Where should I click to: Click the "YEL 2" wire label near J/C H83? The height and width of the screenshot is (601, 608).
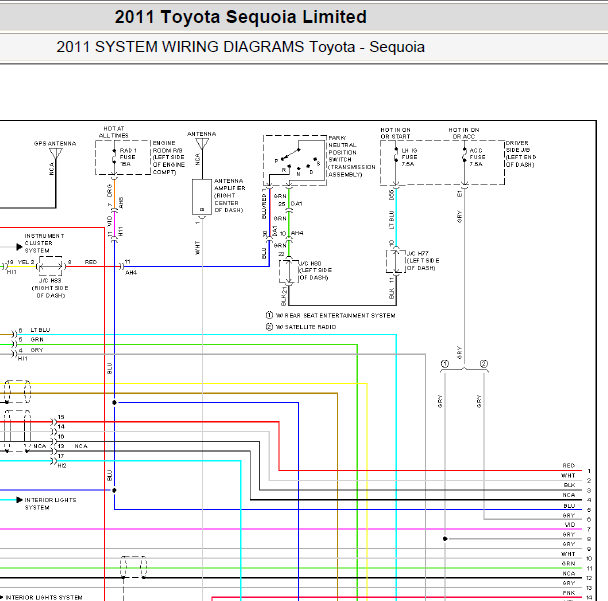point(26,262)
